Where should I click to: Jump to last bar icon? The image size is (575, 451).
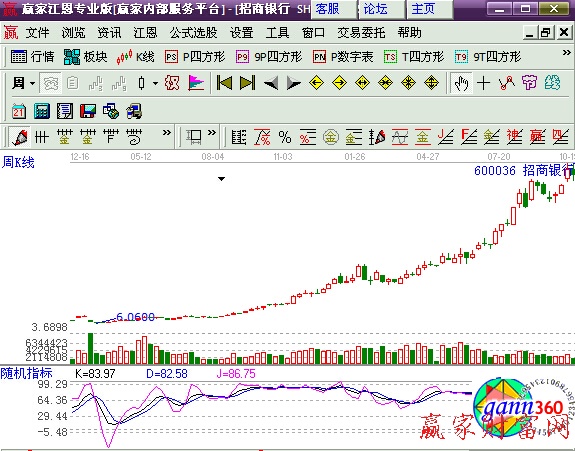click(x=247, y=83)
